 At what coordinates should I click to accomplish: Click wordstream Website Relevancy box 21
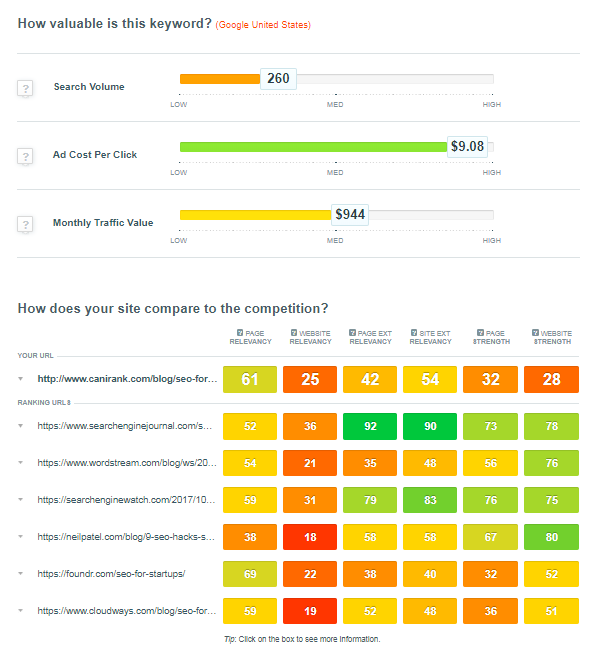coord(310,463)
